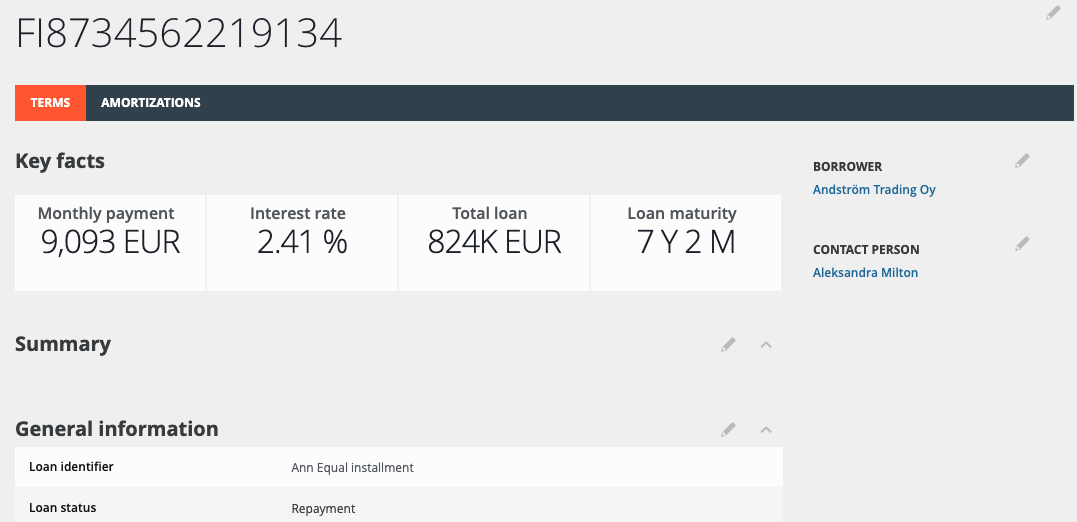Viewport: 1077px width, 522px height.
Task: Click the Repayment status value
Action: (x=324, y=509)
